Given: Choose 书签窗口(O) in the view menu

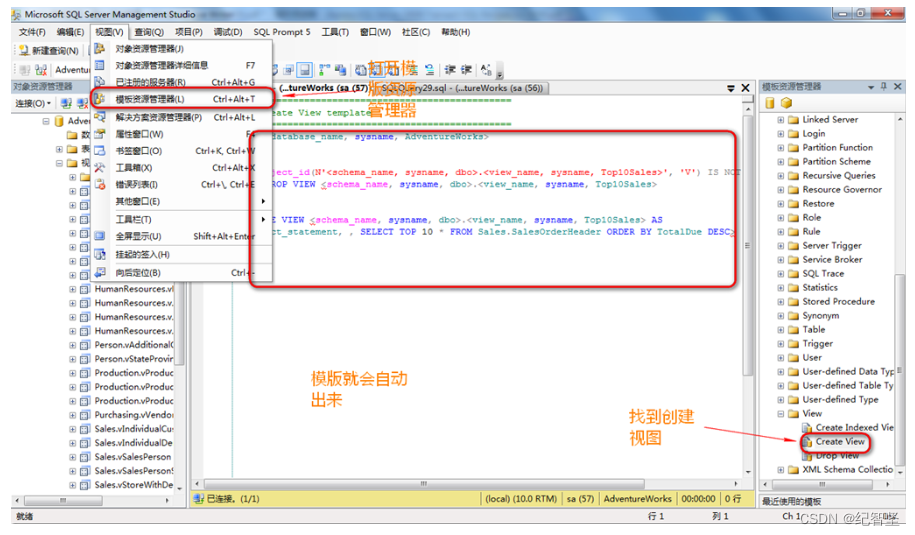Looking at the screenshot, I should tap(183, 151).
